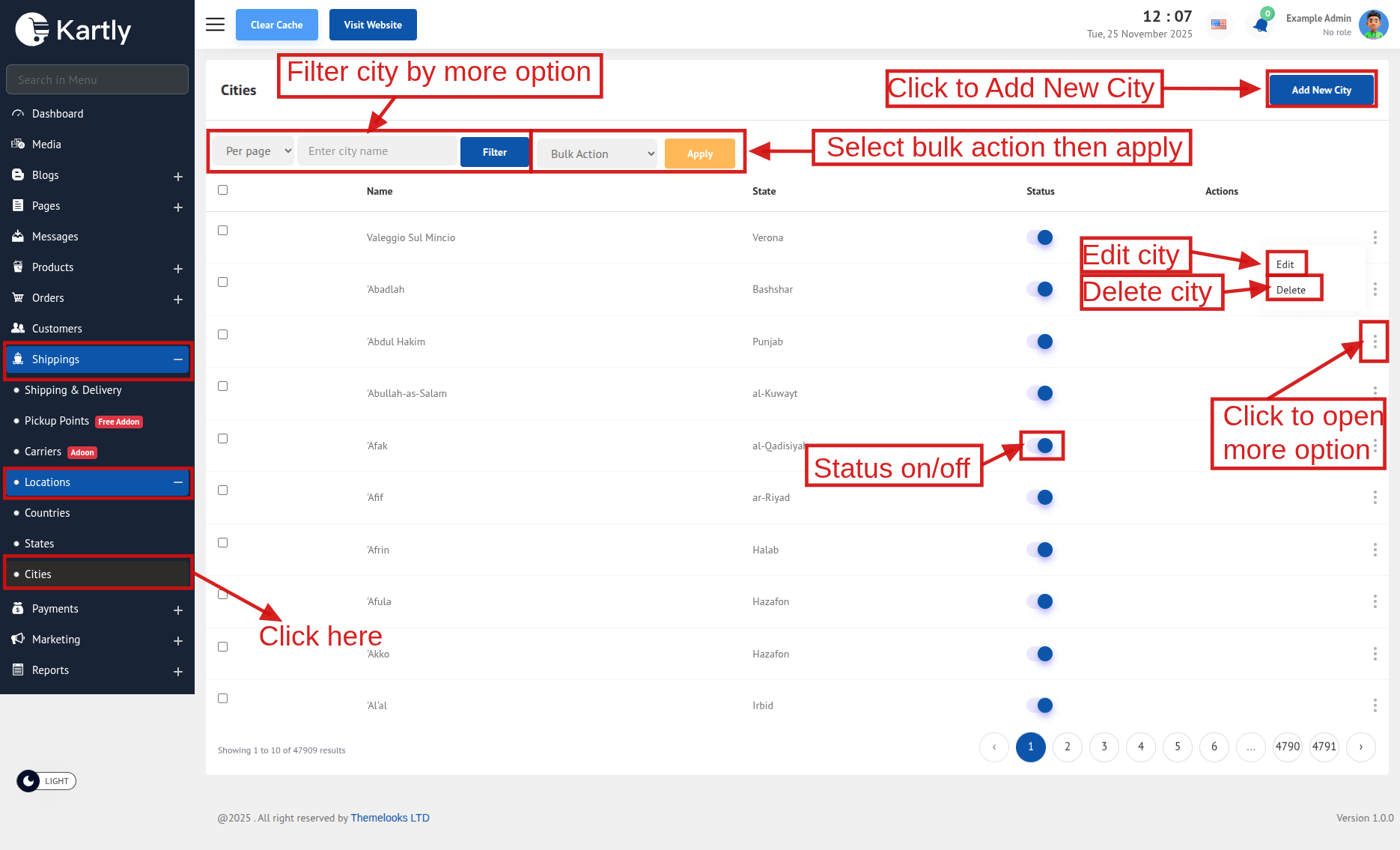The image size is (1400, 850).
Task: Open the Example Admin avatar
Action: point(1374,25)
